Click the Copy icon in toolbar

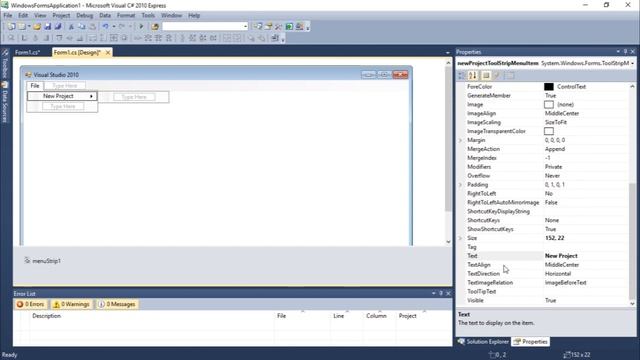pyautogui.click(x=82, y=27)
